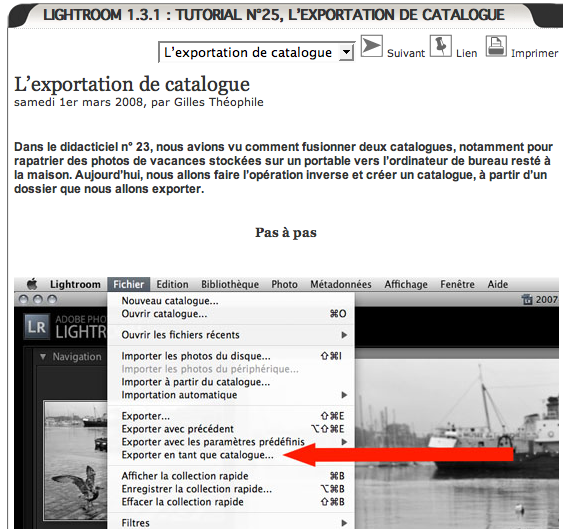This screenshot has width=563, height=529.
Task: Choose Exporter avec précédent
Action: (x=231, y=429)
